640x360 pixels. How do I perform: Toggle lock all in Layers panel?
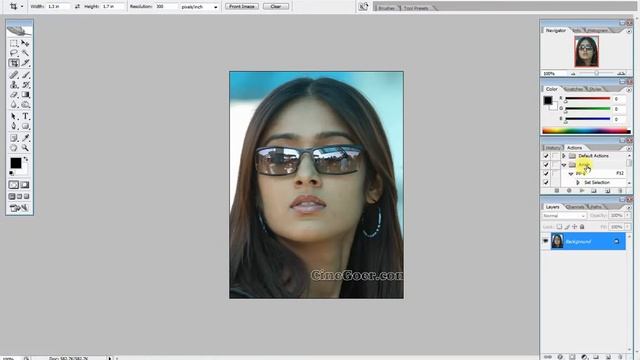click(x=582, y=227)
